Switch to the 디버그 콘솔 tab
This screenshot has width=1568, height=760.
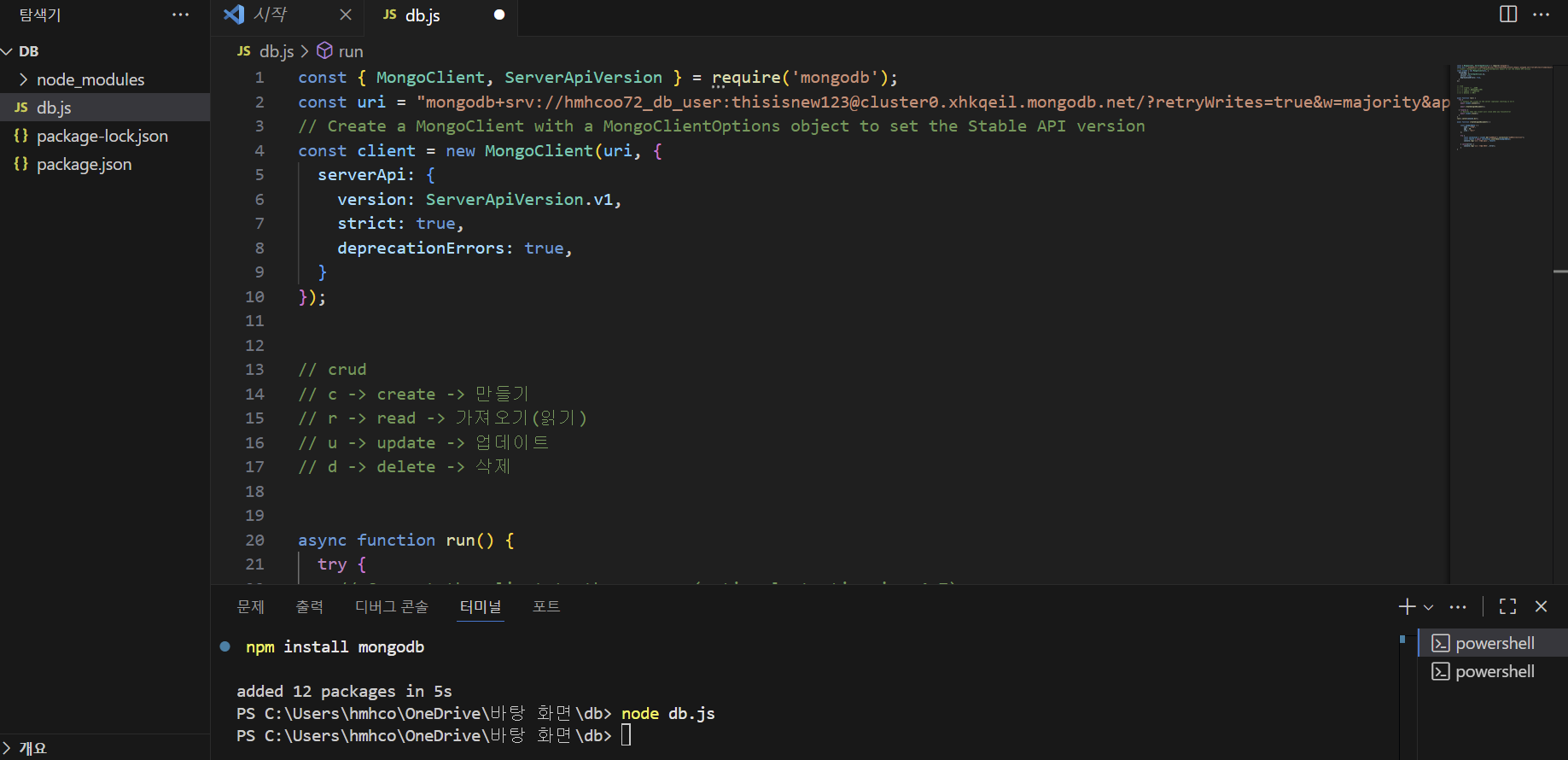click(391, 606)
